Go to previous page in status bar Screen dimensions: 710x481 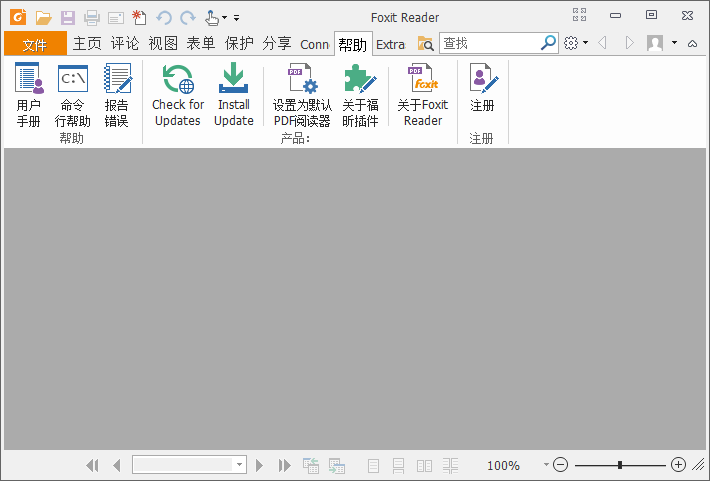117,465
